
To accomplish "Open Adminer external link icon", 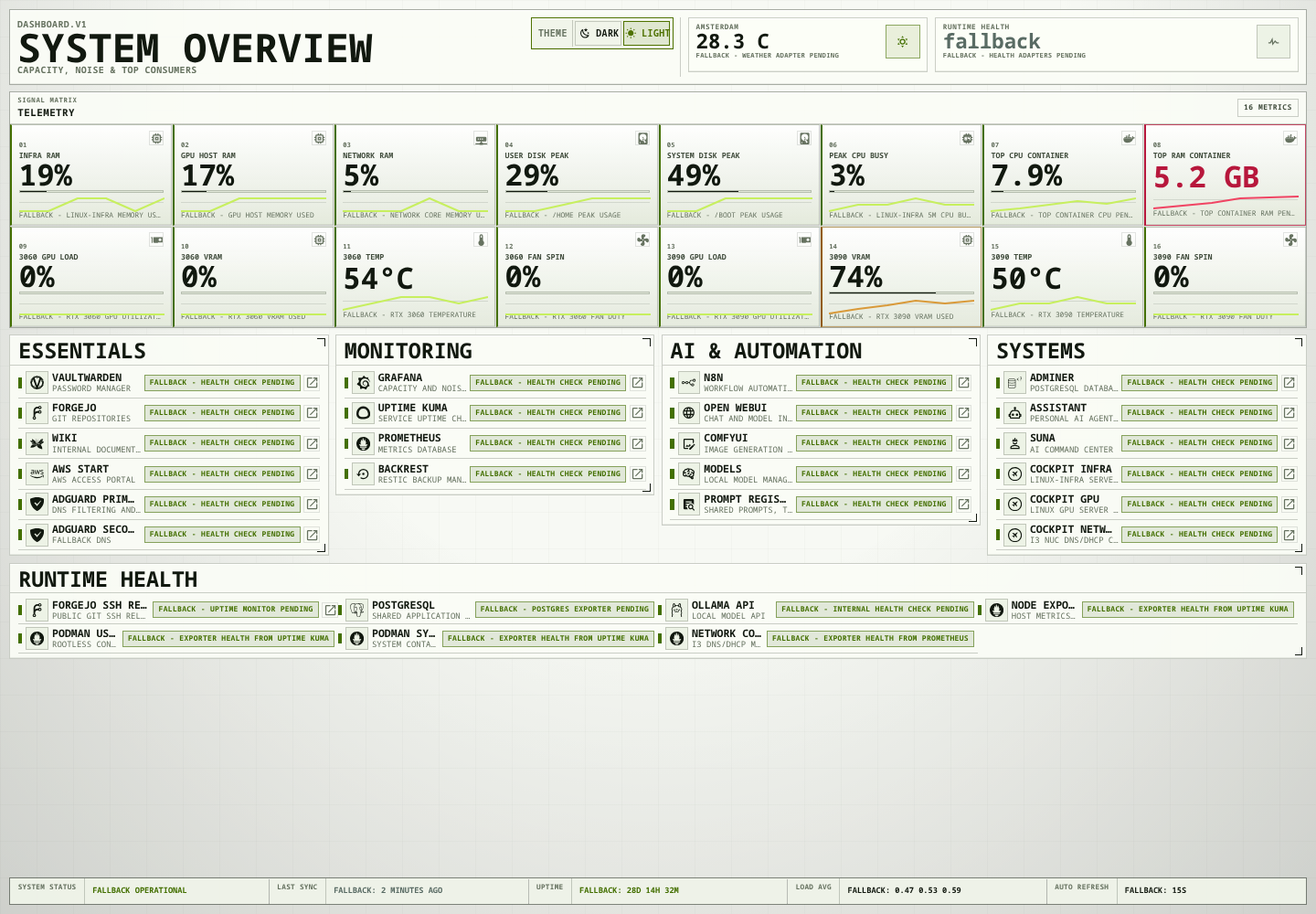I will (x=1289, y=383).
